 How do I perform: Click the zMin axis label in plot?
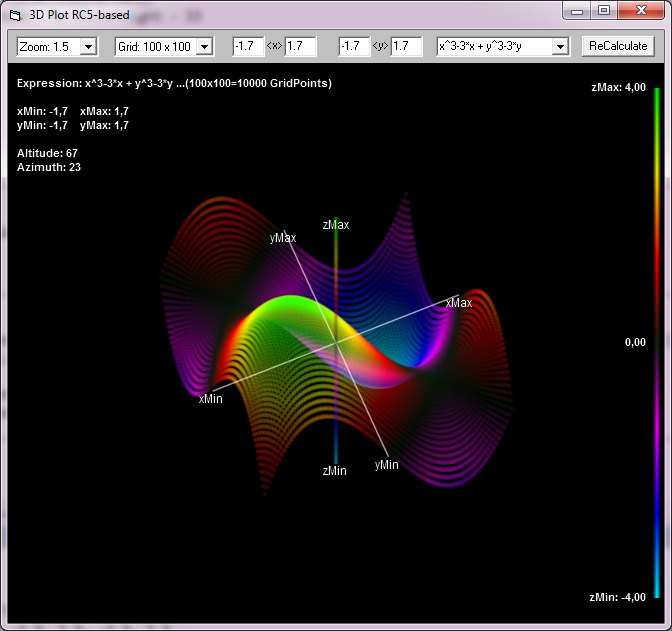pos(335,470)
